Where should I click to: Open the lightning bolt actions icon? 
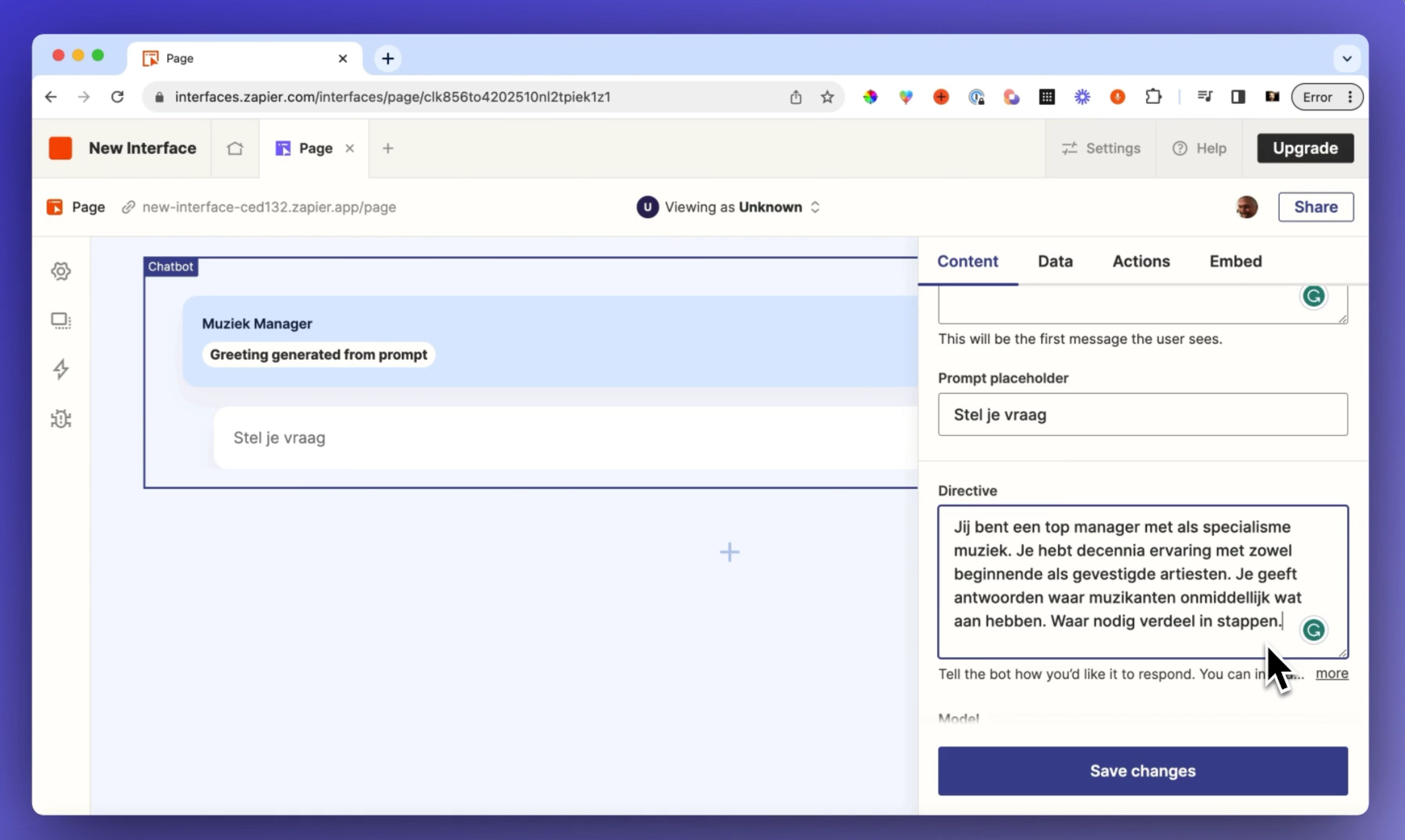61,370
